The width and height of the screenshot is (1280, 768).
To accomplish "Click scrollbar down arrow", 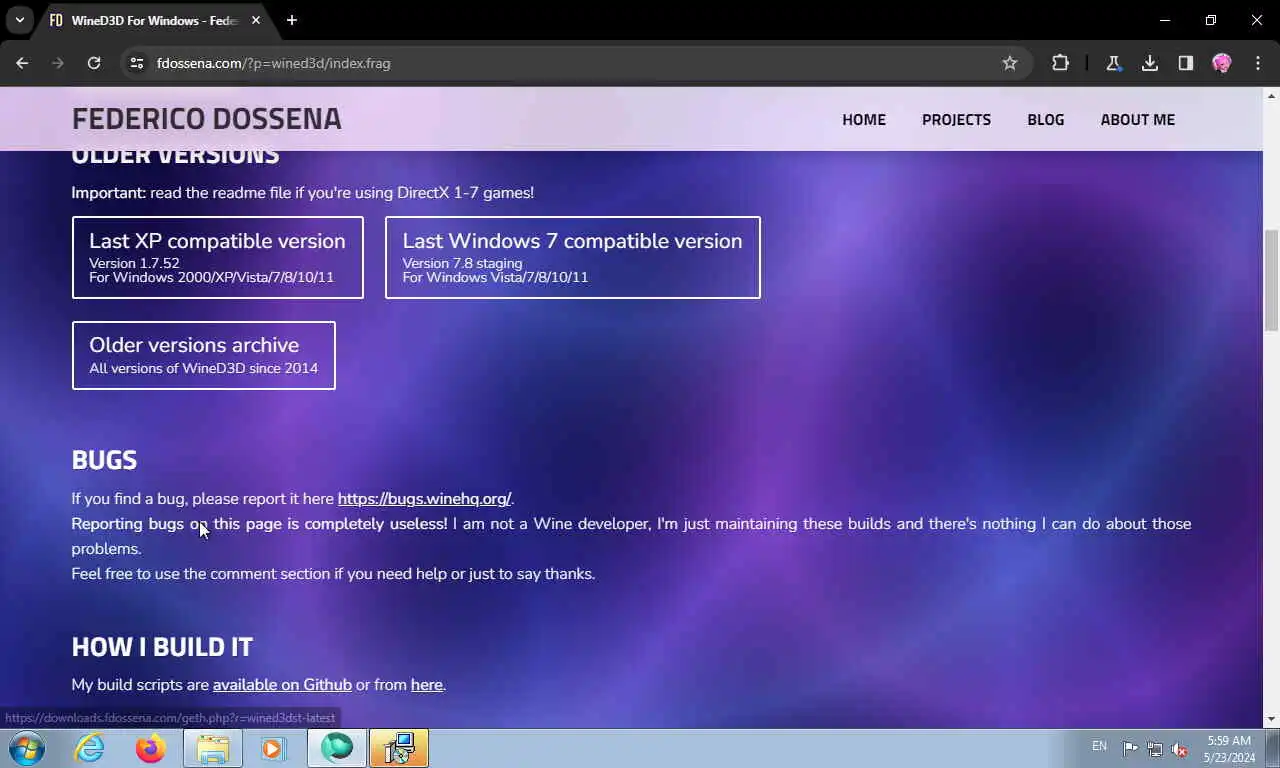I will pyautogui.click(x=1271, y=719).
